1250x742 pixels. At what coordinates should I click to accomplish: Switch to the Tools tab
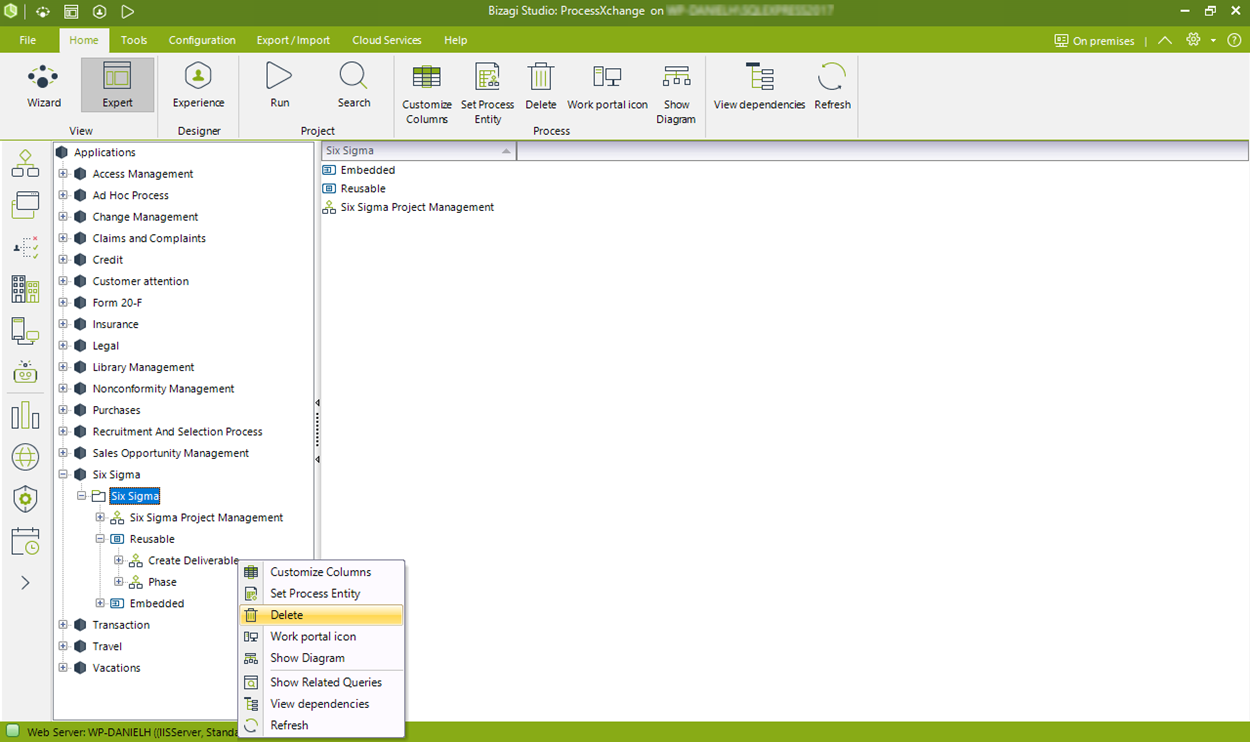click(134, 40)
